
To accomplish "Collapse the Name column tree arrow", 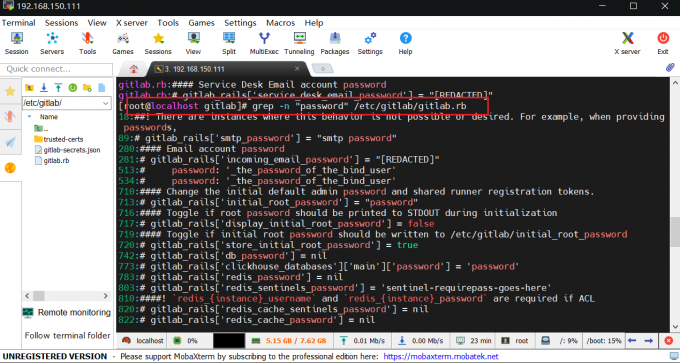I will tap(29, 117).
